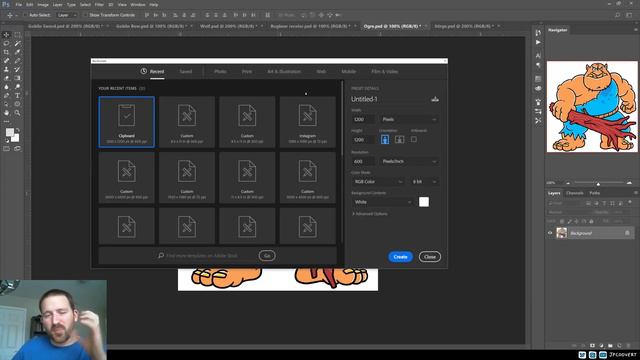Open the Auto-Select Layer dropdown
The height and width of the screenshot is (360, 640).
pyautogui.click(x=67, y=15)
